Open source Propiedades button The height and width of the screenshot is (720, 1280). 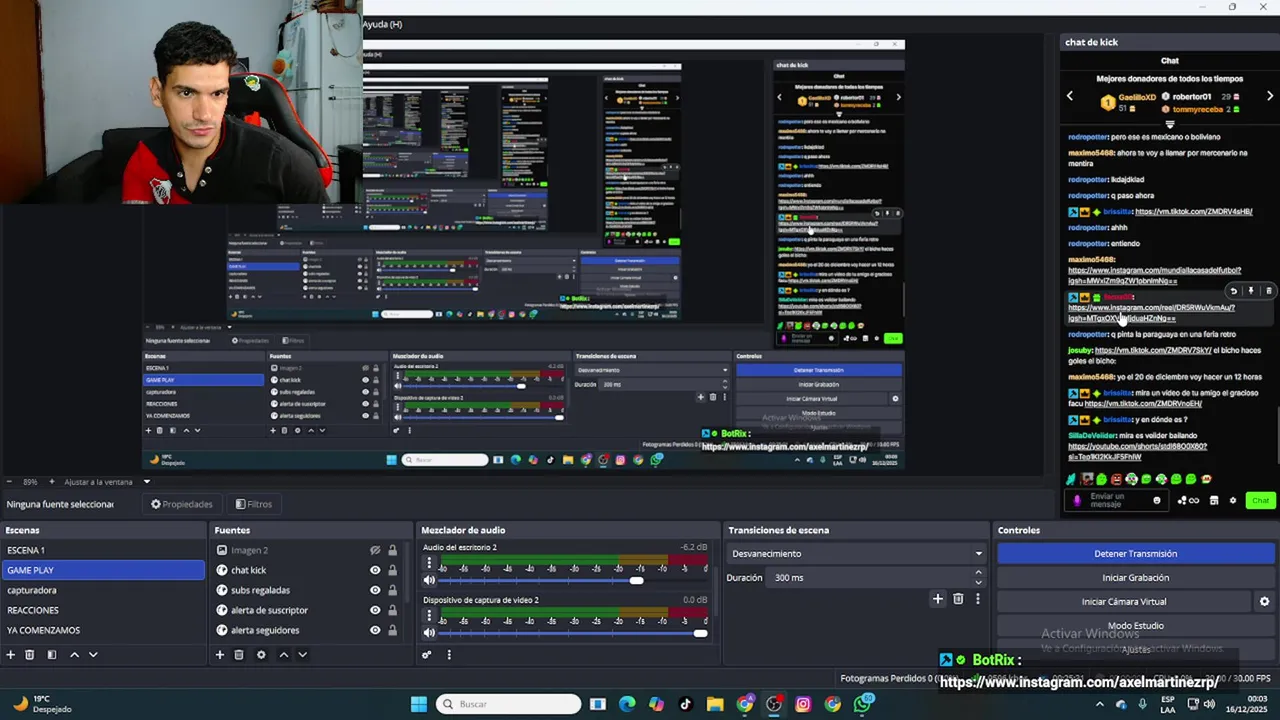pos(181,504)
